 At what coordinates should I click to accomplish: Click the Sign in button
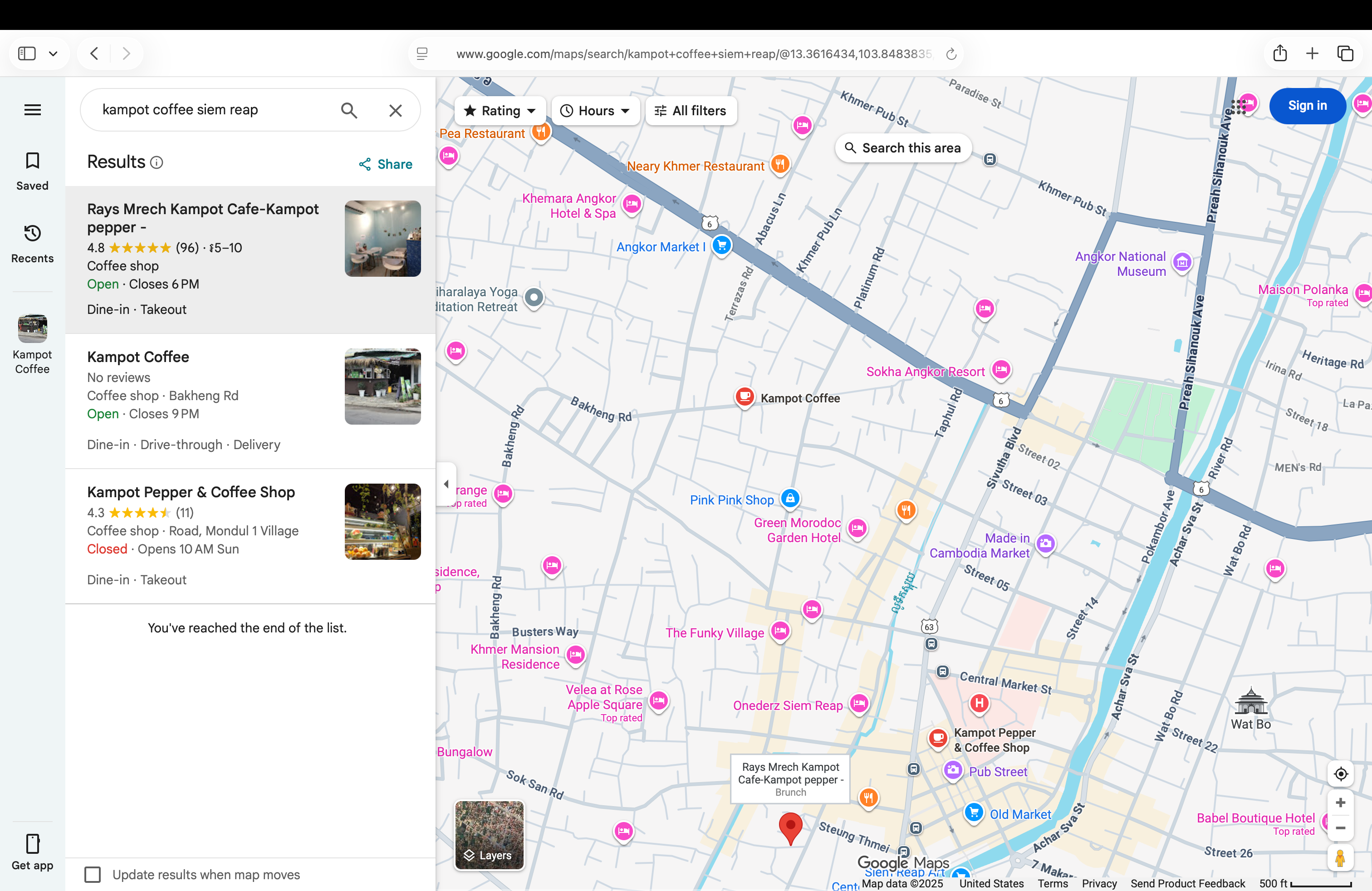[1307, 105]
